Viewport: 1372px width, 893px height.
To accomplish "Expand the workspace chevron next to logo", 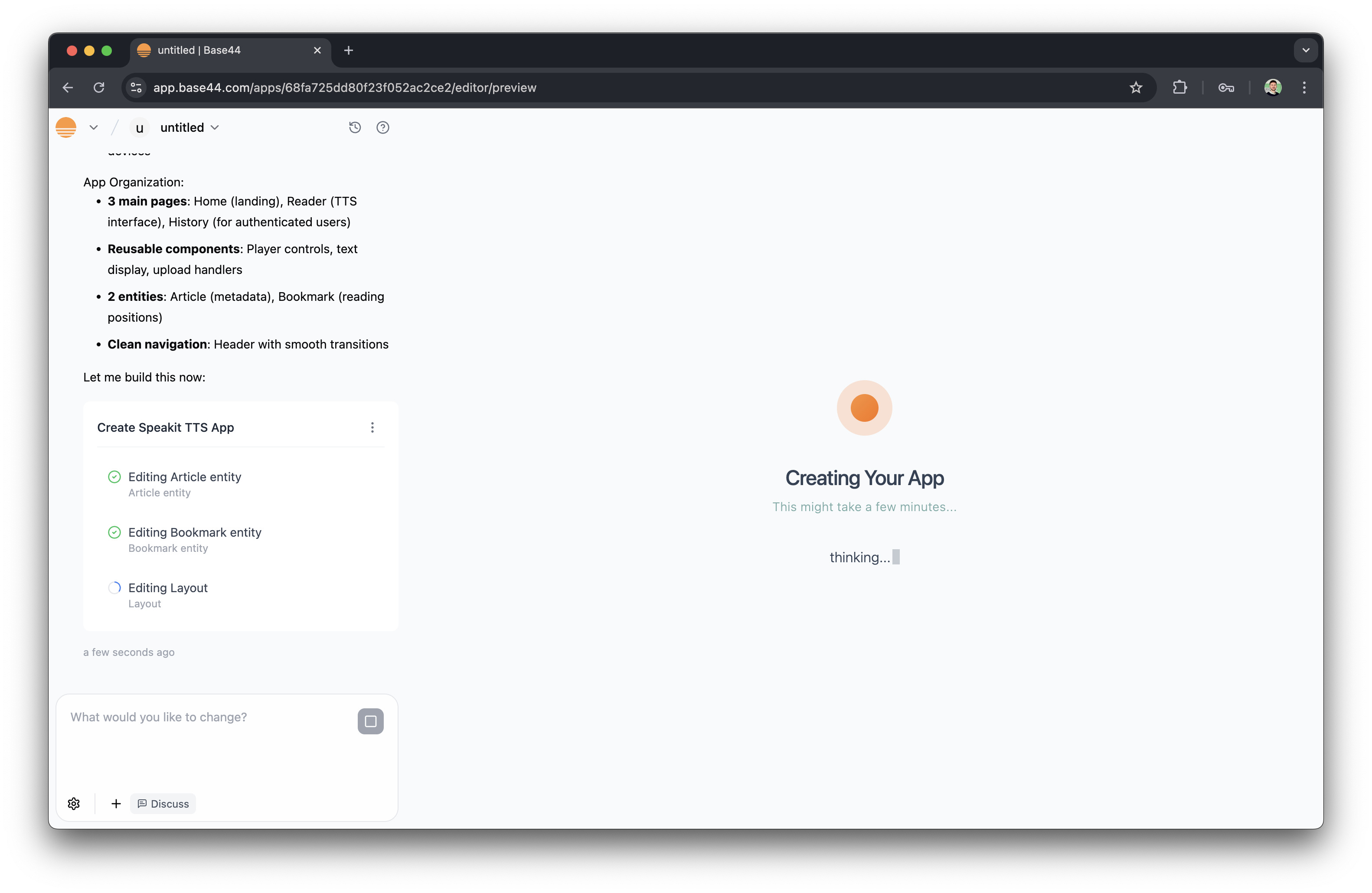I will (x=93, y=127).
